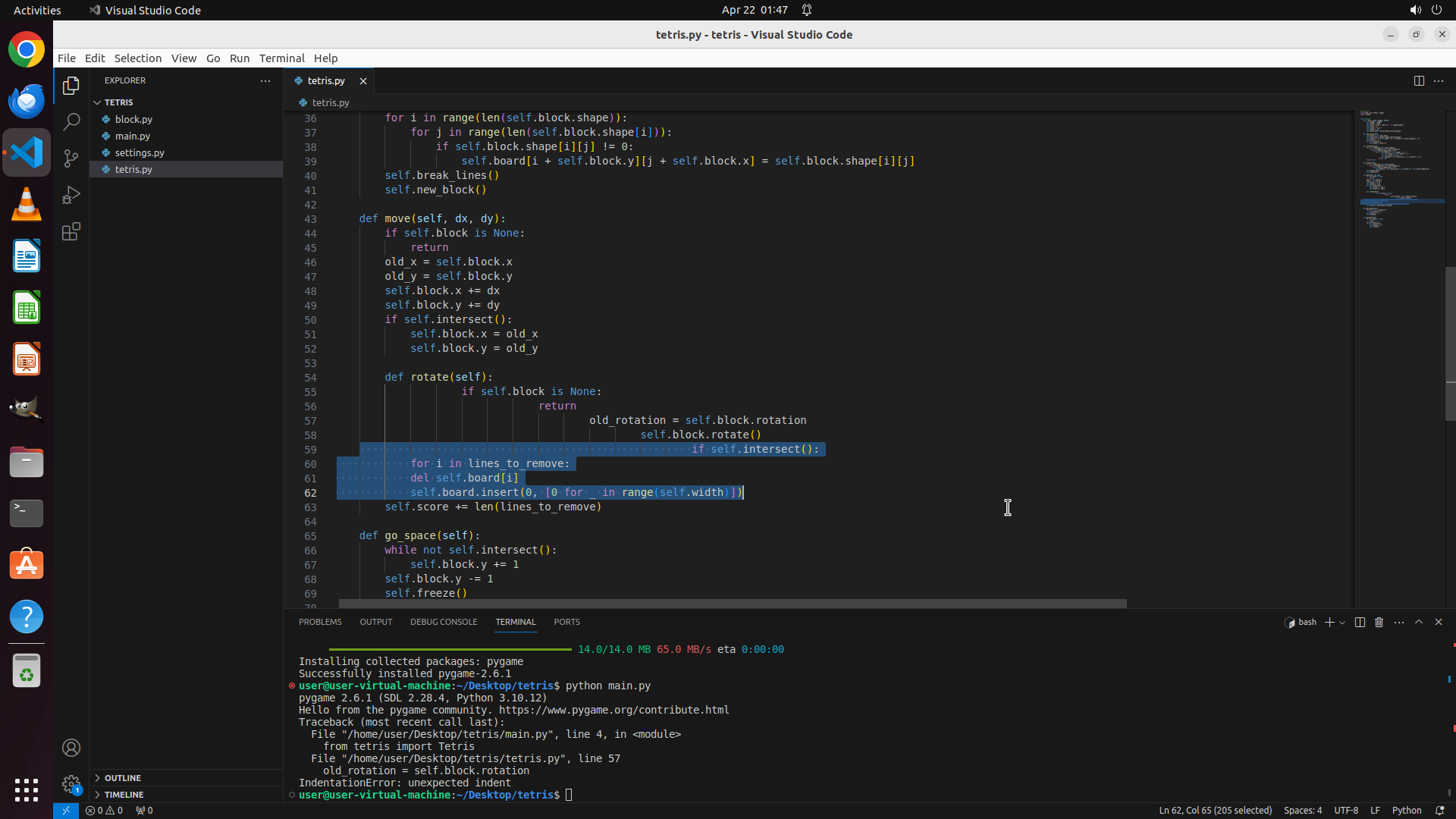Screen dimensions: 1456x819
Task: Open Accounts icon in activity bar
Action: (x=71, y=748)
